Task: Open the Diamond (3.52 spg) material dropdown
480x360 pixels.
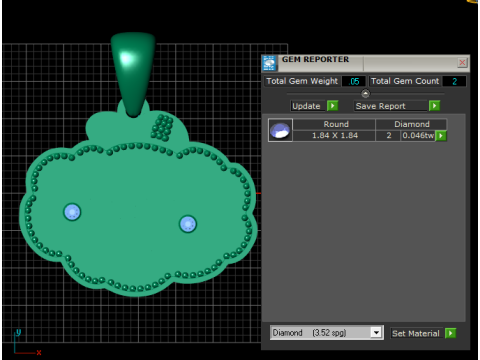Action: 327,333
